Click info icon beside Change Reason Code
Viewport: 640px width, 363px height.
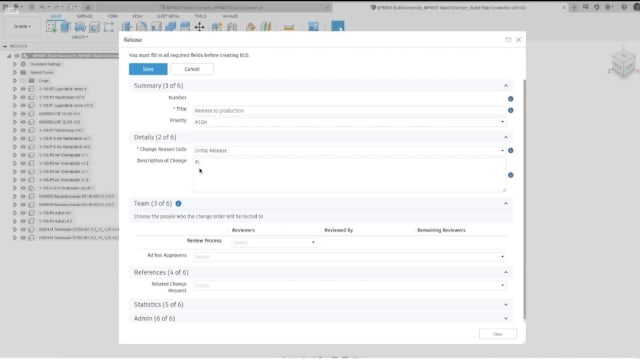(511, 150)
